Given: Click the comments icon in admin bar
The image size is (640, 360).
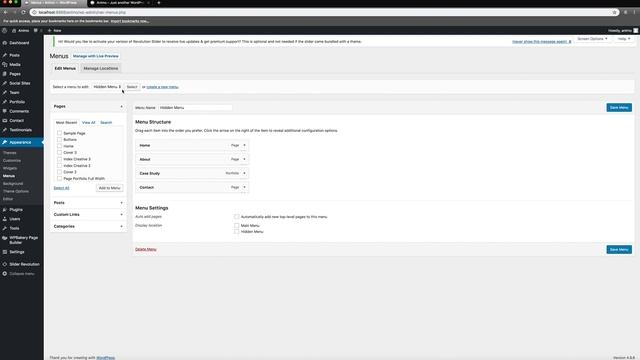Looking at the screenshot, I should click(x=36, y=31).
